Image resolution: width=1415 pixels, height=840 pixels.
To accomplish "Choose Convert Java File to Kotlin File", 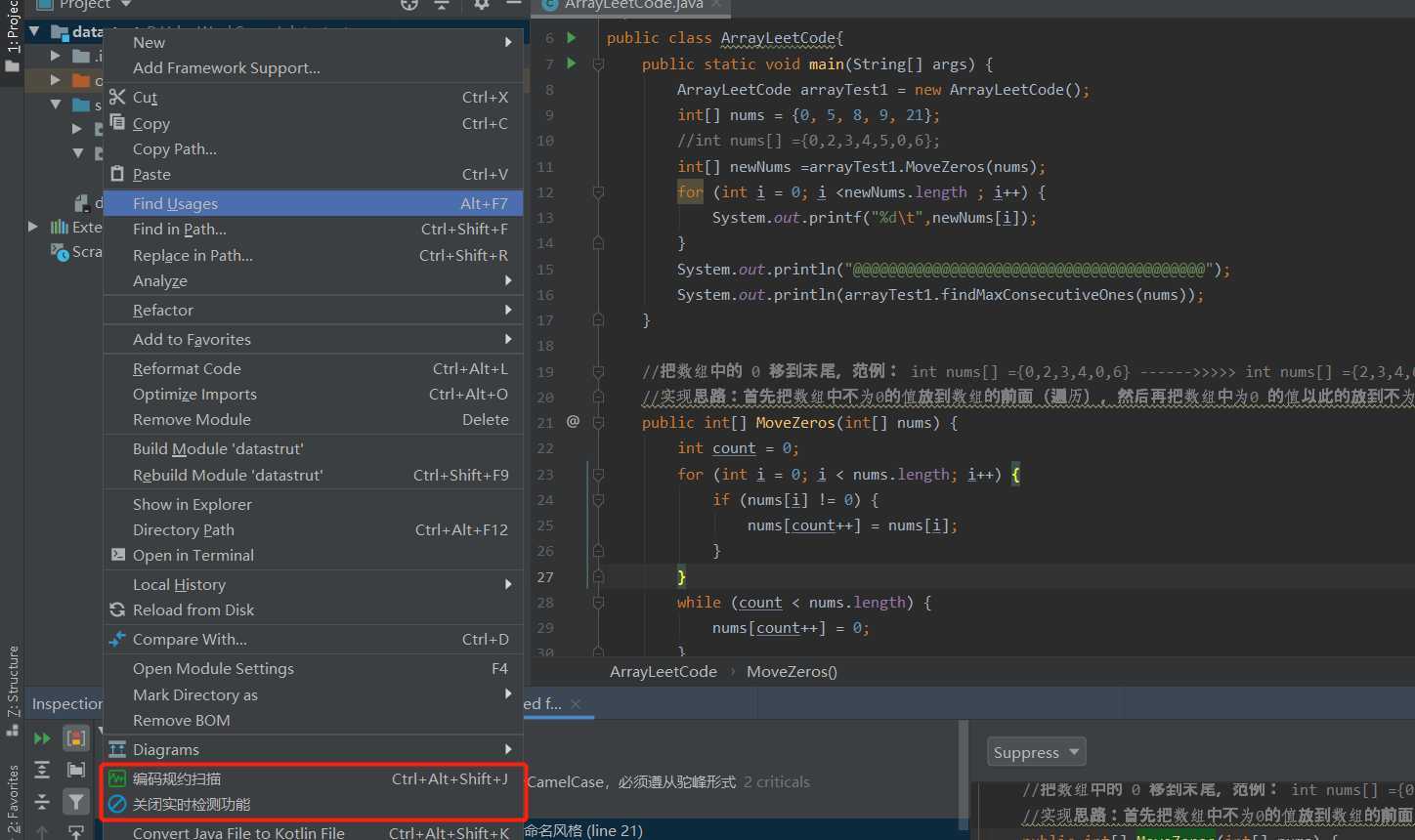I will click(x=314, y=832).
